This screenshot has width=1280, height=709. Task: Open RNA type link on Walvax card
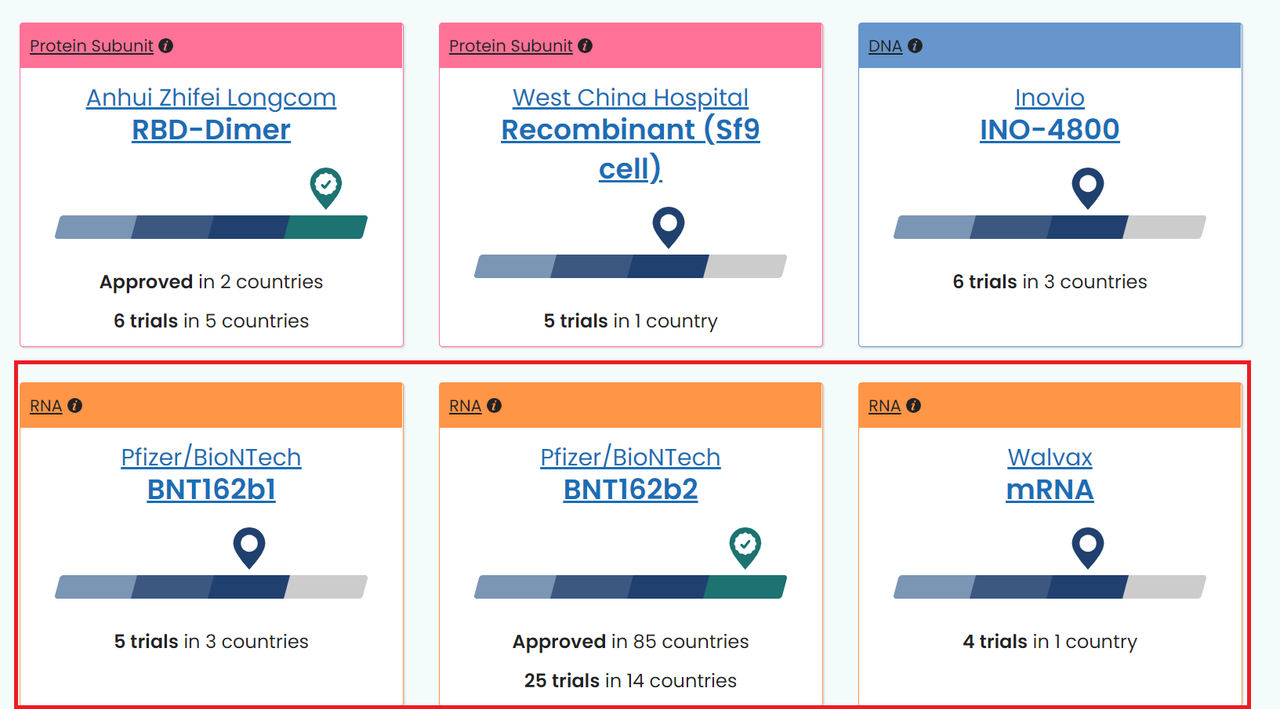(x=885, y=406)
